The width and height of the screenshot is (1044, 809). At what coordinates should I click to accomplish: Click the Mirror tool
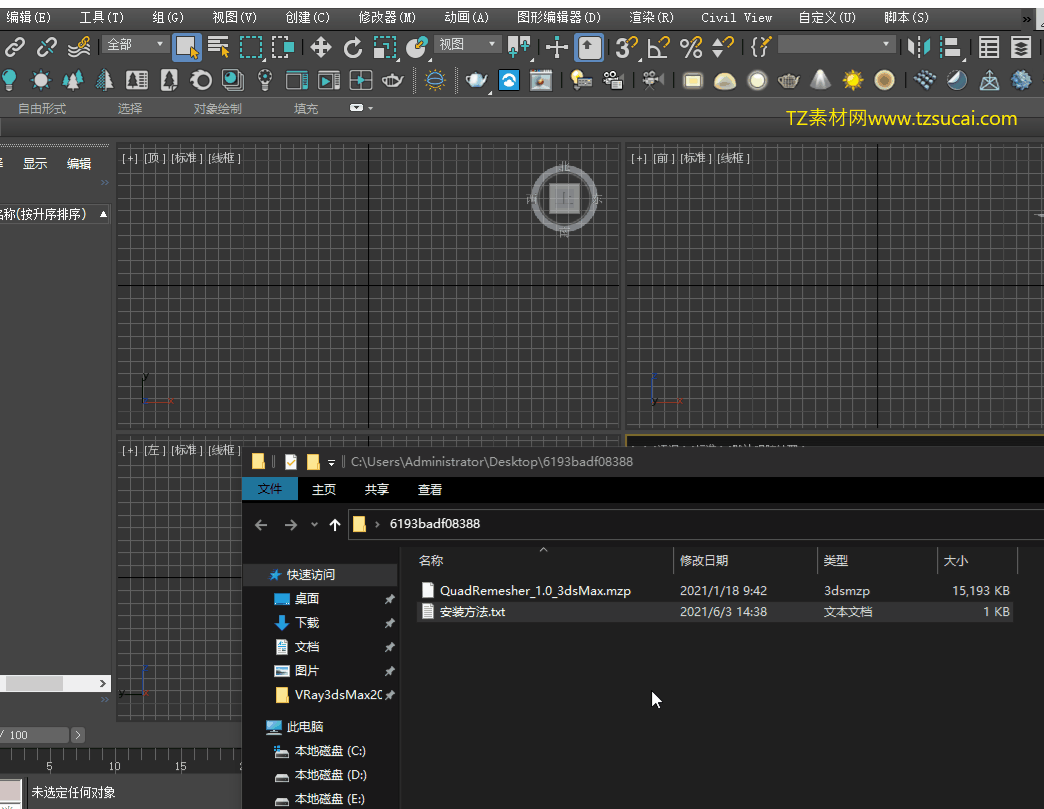pos(919,47)
